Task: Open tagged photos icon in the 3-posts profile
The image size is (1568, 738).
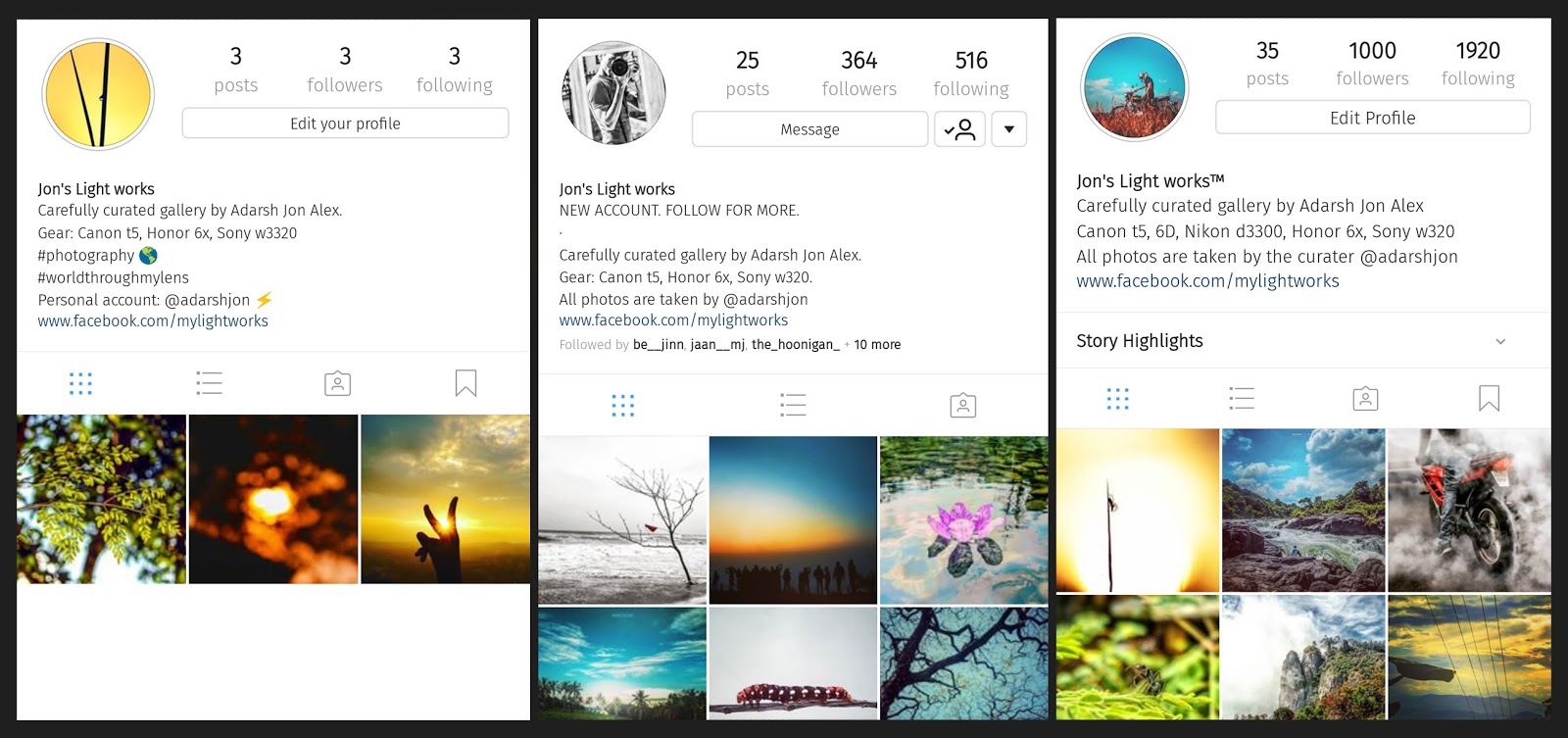Action: click(338, 383)
